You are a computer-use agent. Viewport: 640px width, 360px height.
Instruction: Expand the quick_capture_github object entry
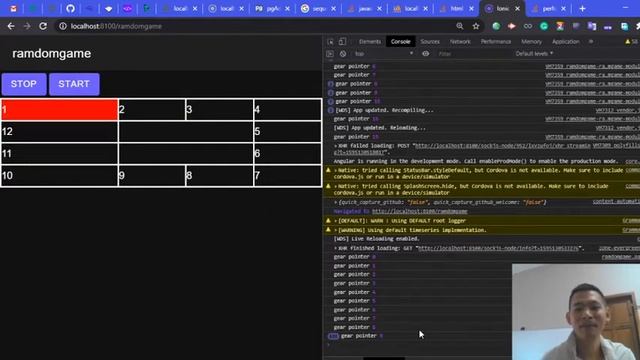[x=336, y=202]
